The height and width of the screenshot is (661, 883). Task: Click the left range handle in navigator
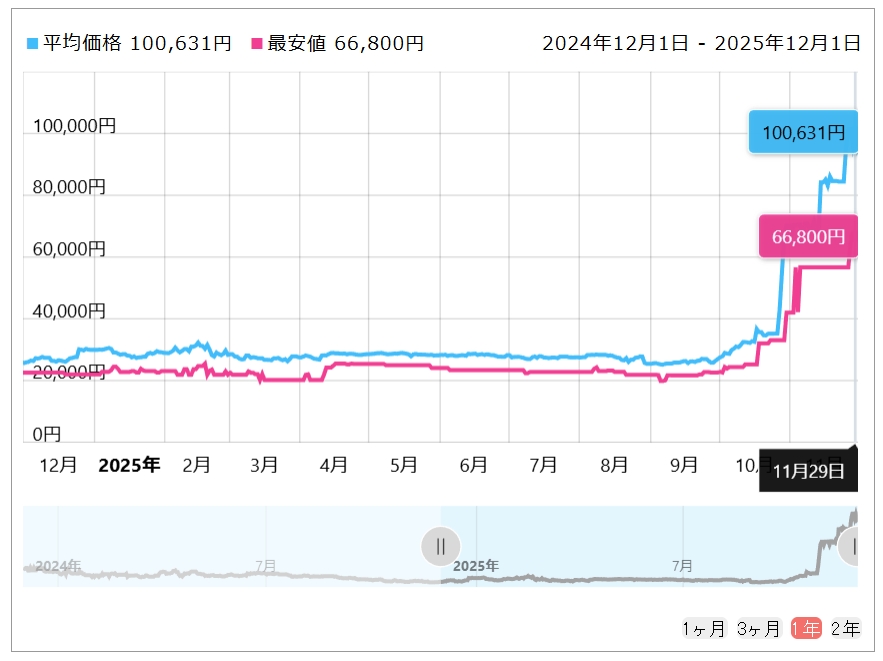pos(440,546)
